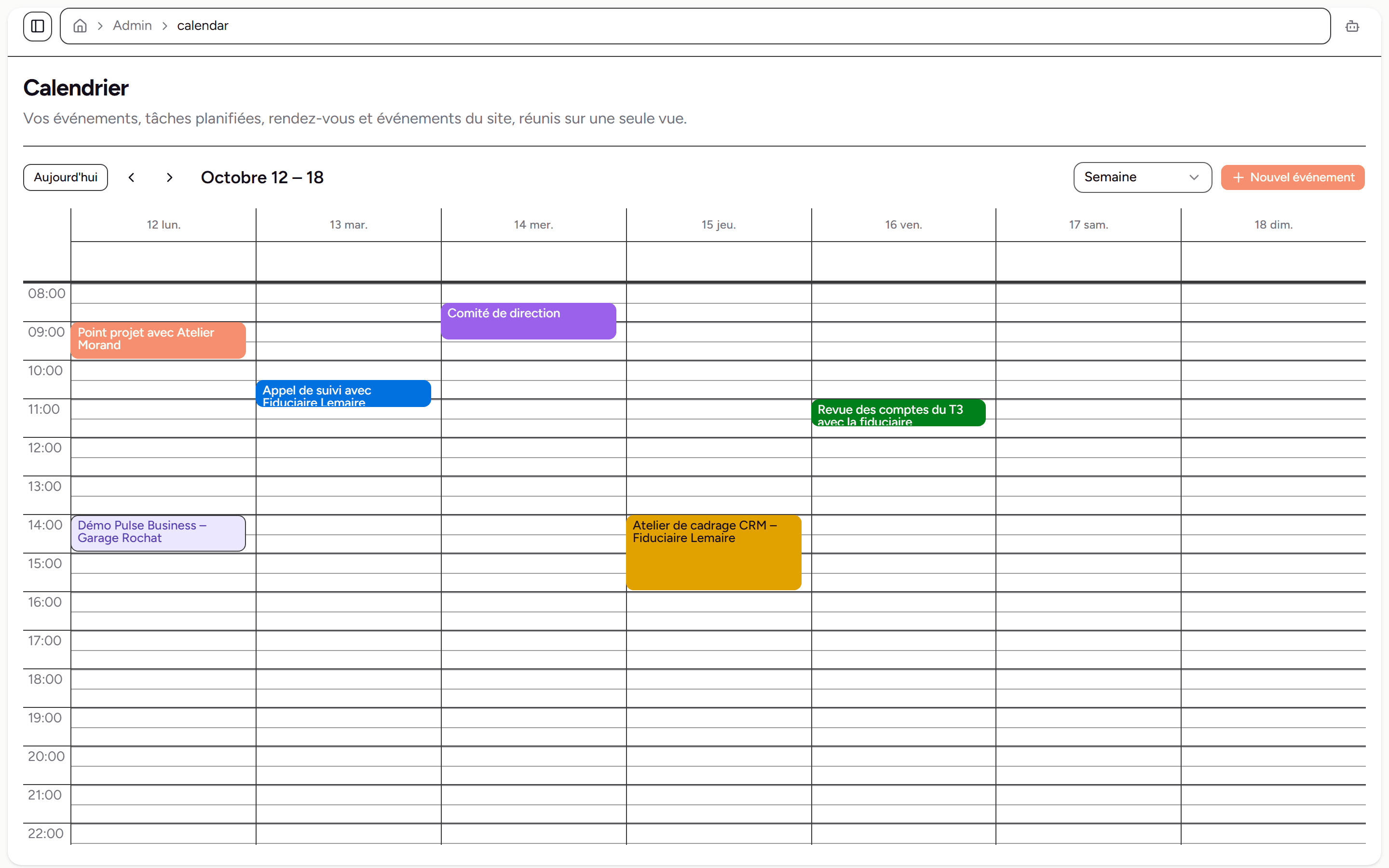Open Point projet avec Atelier Morand event

[x=158, y=340]
